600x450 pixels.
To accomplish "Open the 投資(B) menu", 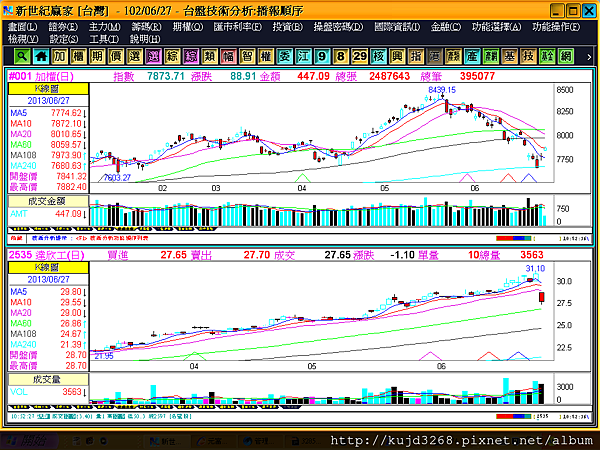I will tap(288, 27).
